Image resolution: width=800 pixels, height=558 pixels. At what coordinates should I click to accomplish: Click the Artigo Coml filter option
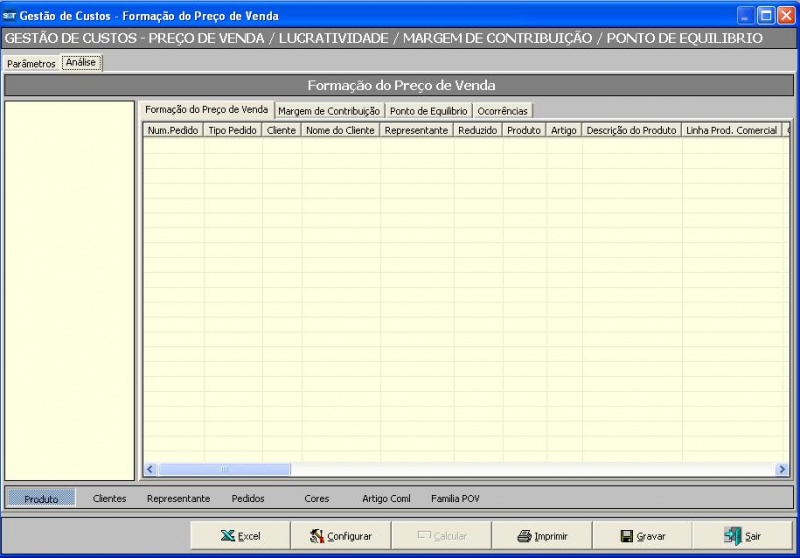coord(386,498)
